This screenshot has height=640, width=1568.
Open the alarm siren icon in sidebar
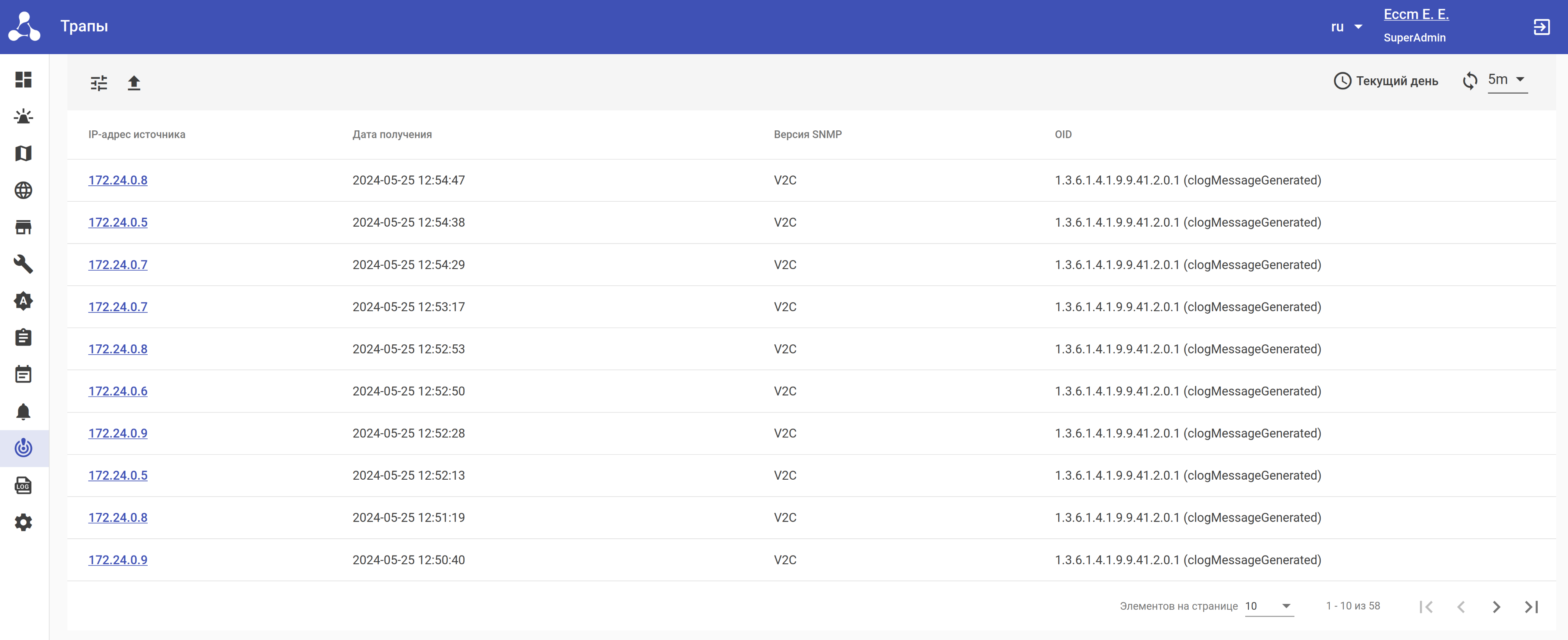coord(23,117)
